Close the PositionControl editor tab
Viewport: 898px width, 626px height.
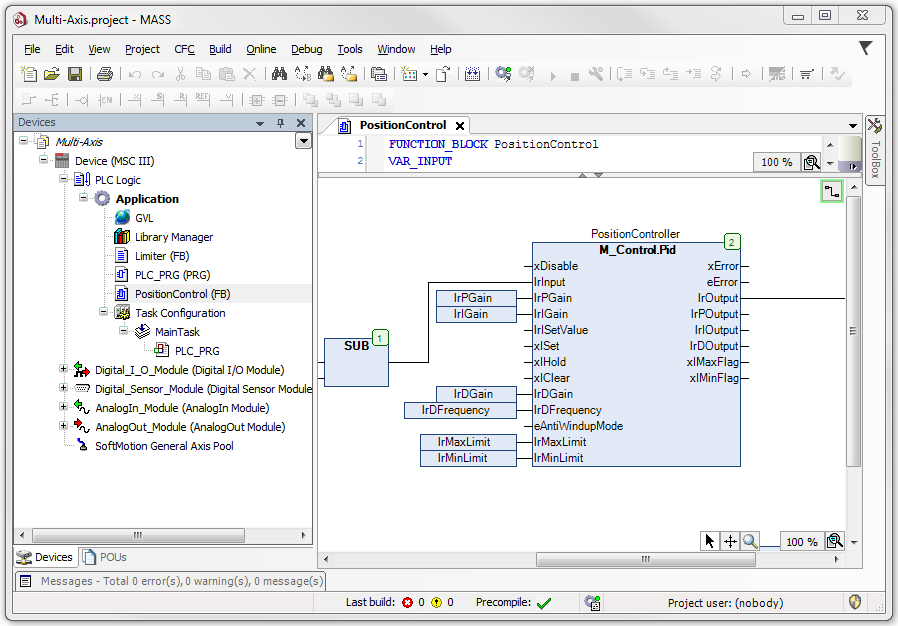(x=459, y=126)
